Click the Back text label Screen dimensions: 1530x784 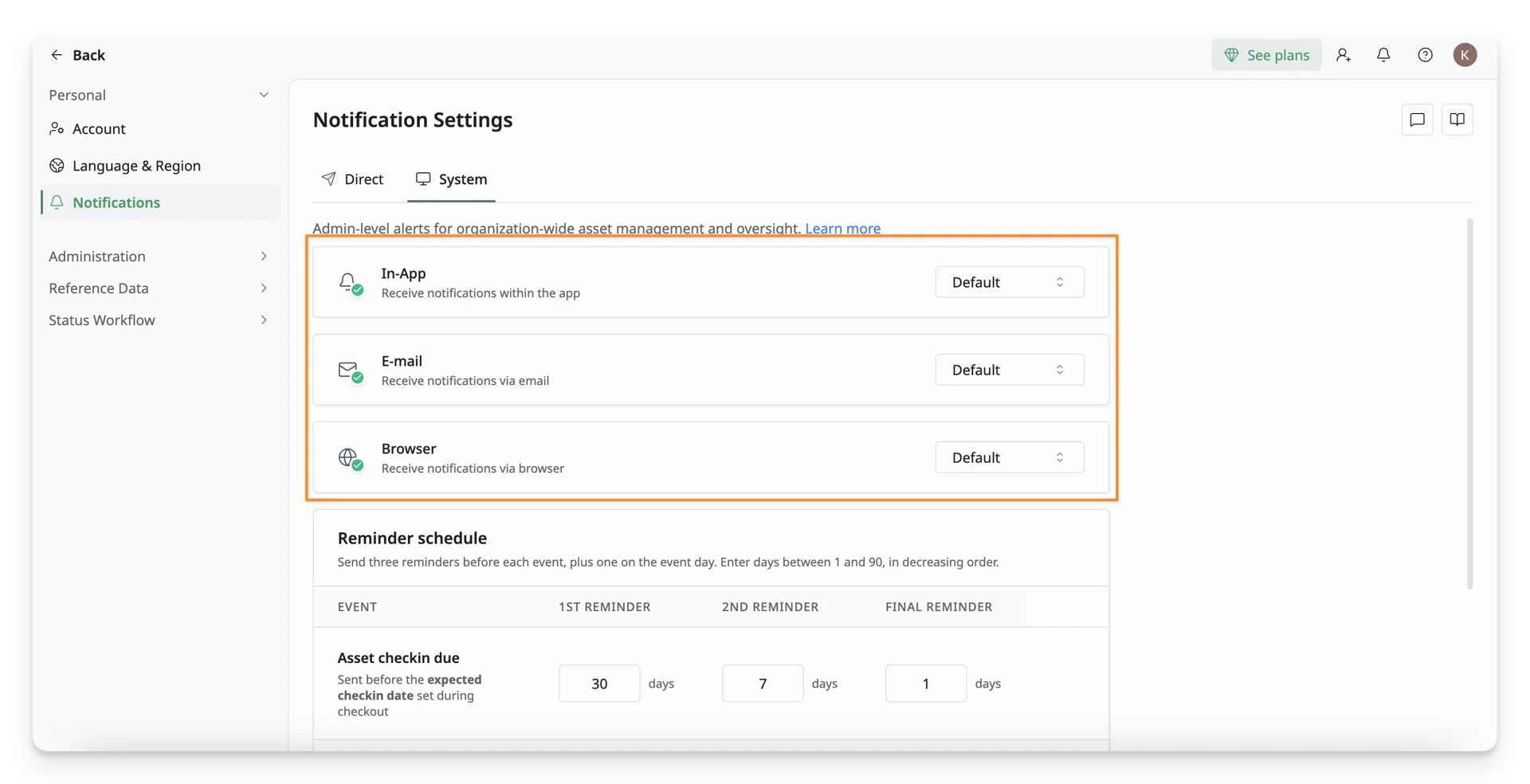coord(88,55)
